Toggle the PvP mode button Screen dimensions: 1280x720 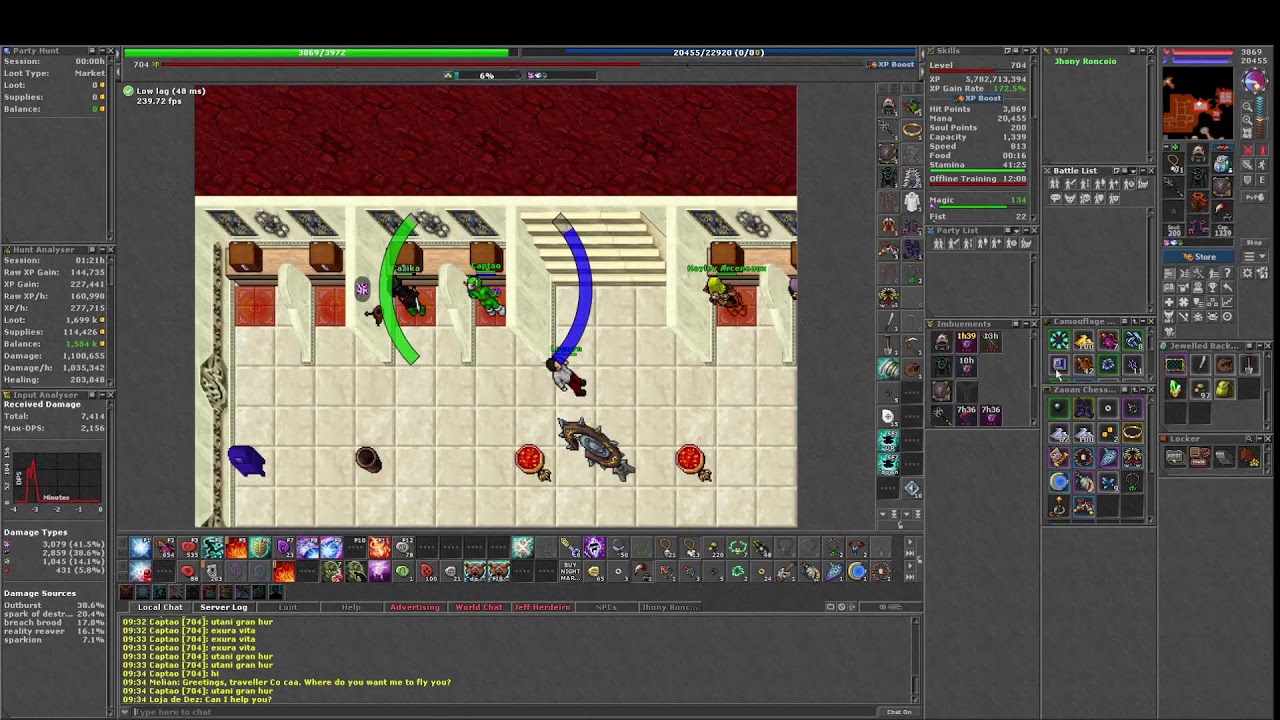pyautogui.click(x=1255, y=197)
